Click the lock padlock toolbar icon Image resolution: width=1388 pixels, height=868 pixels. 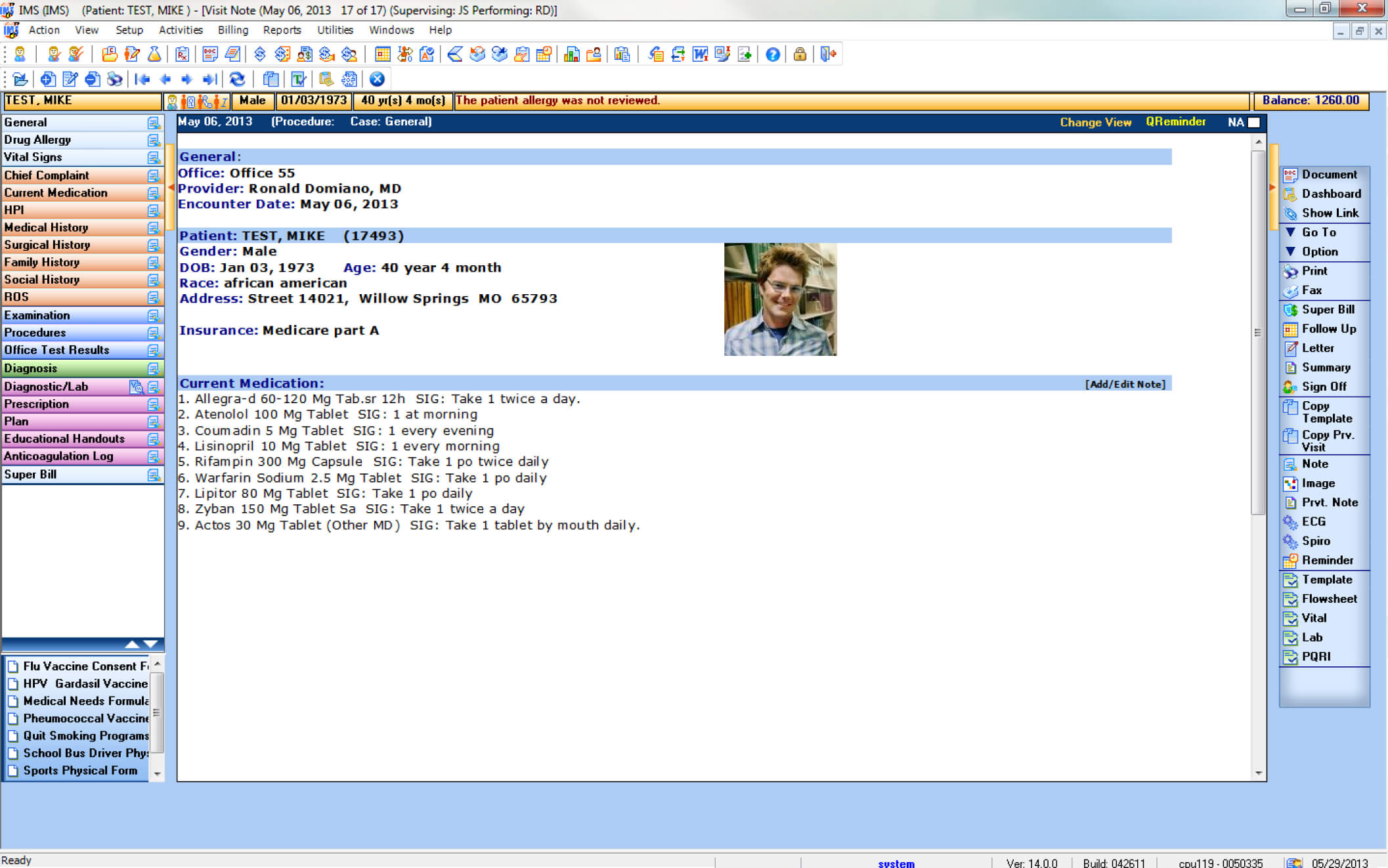(x=799, y=54)
